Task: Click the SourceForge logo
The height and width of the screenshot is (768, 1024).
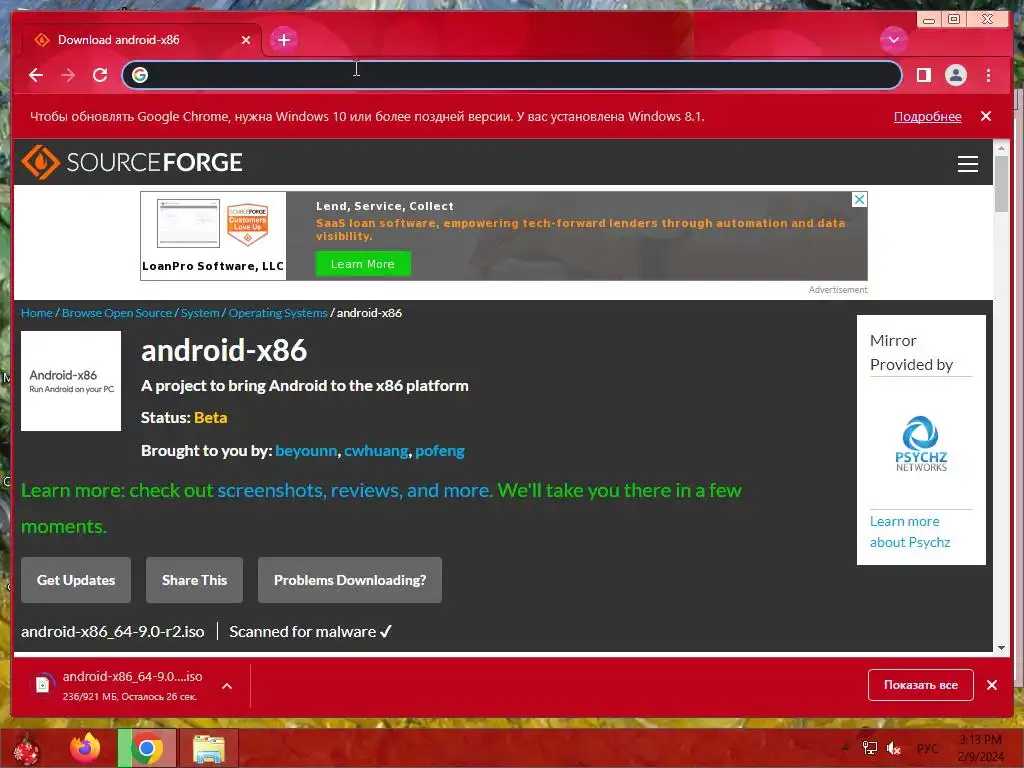Action: click(132, 162)
